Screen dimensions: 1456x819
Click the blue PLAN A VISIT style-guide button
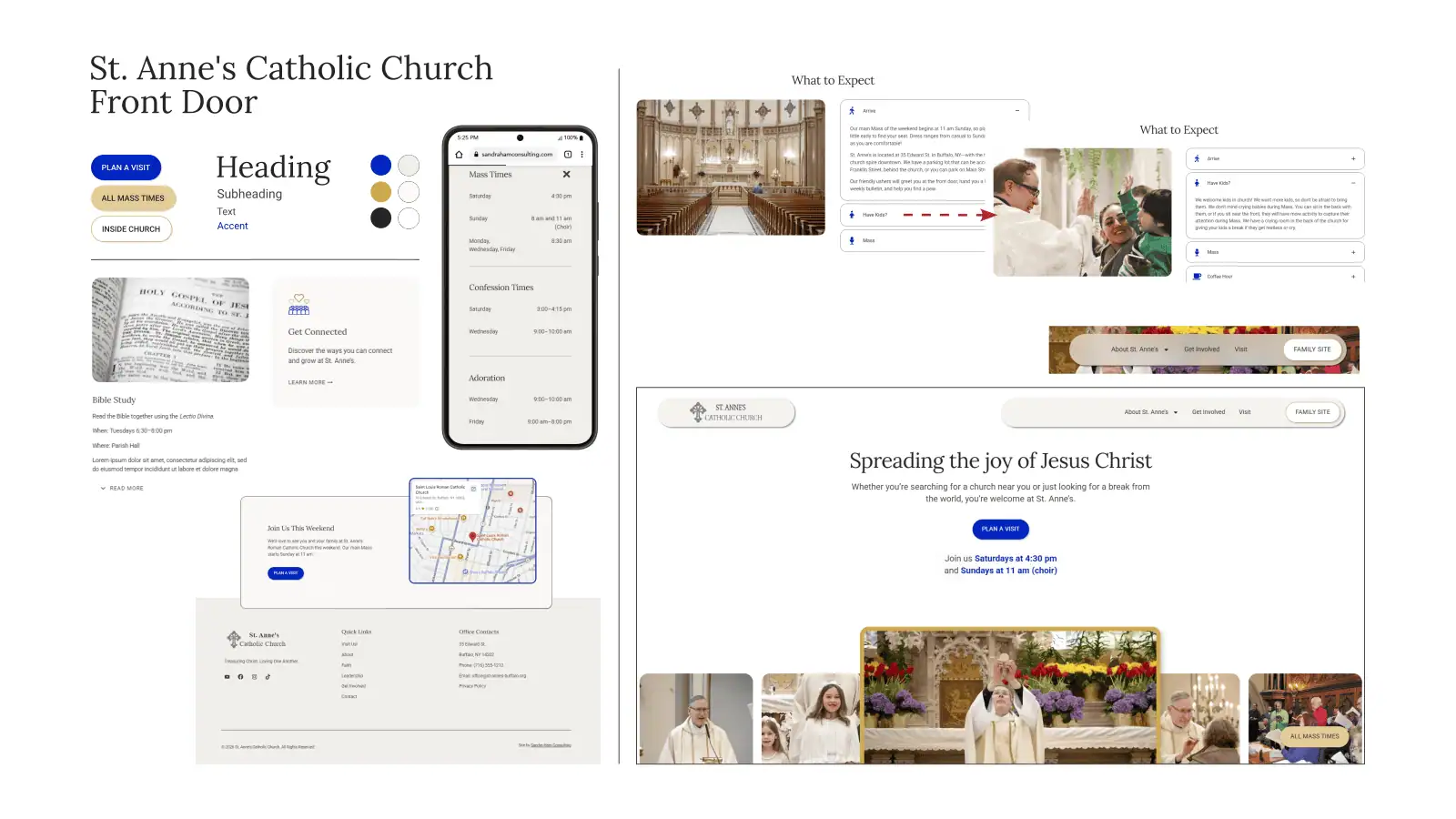click(x=126, y=167)
